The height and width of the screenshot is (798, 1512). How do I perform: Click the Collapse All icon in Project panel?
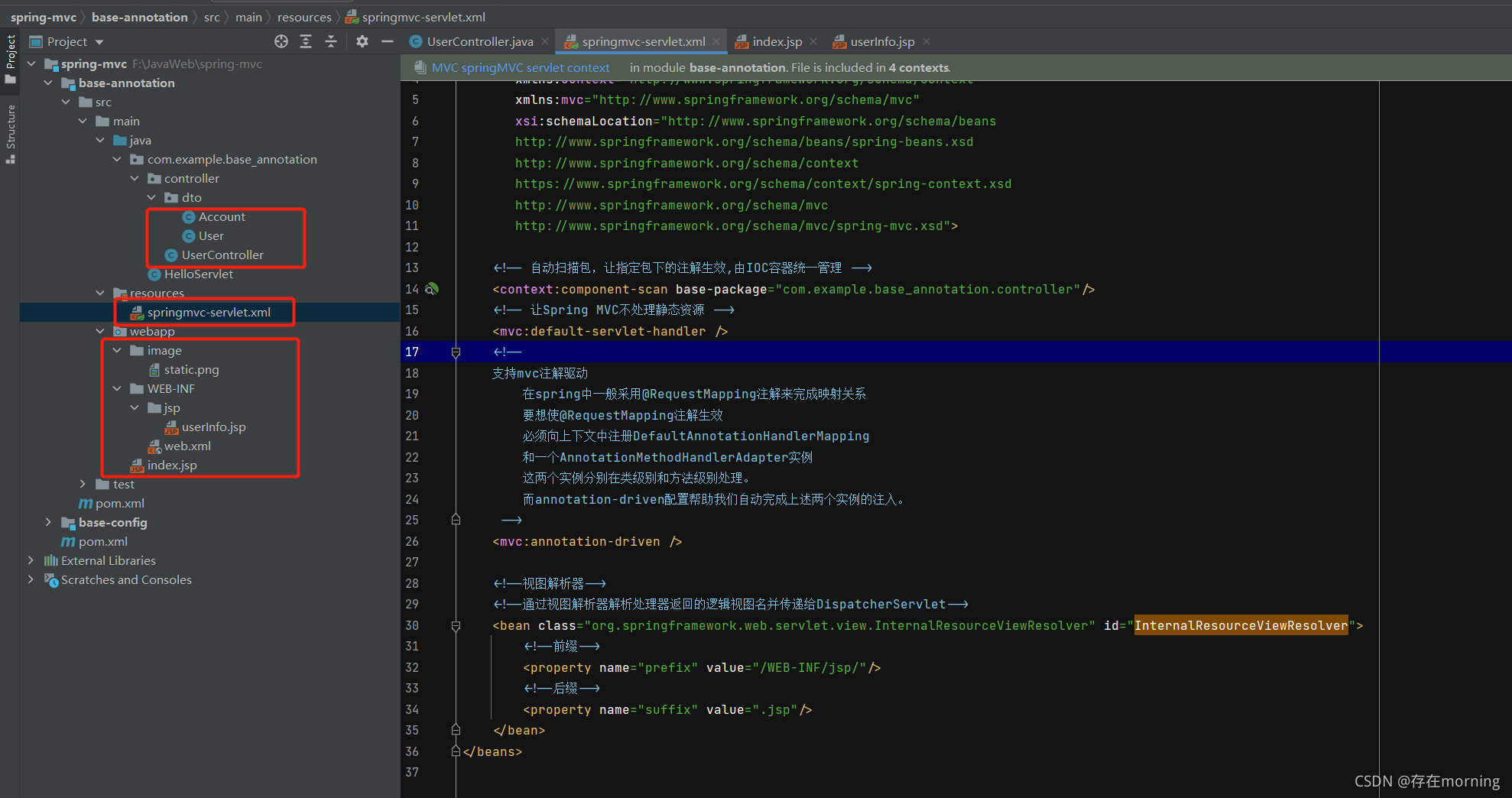click(x=331, y=41)
